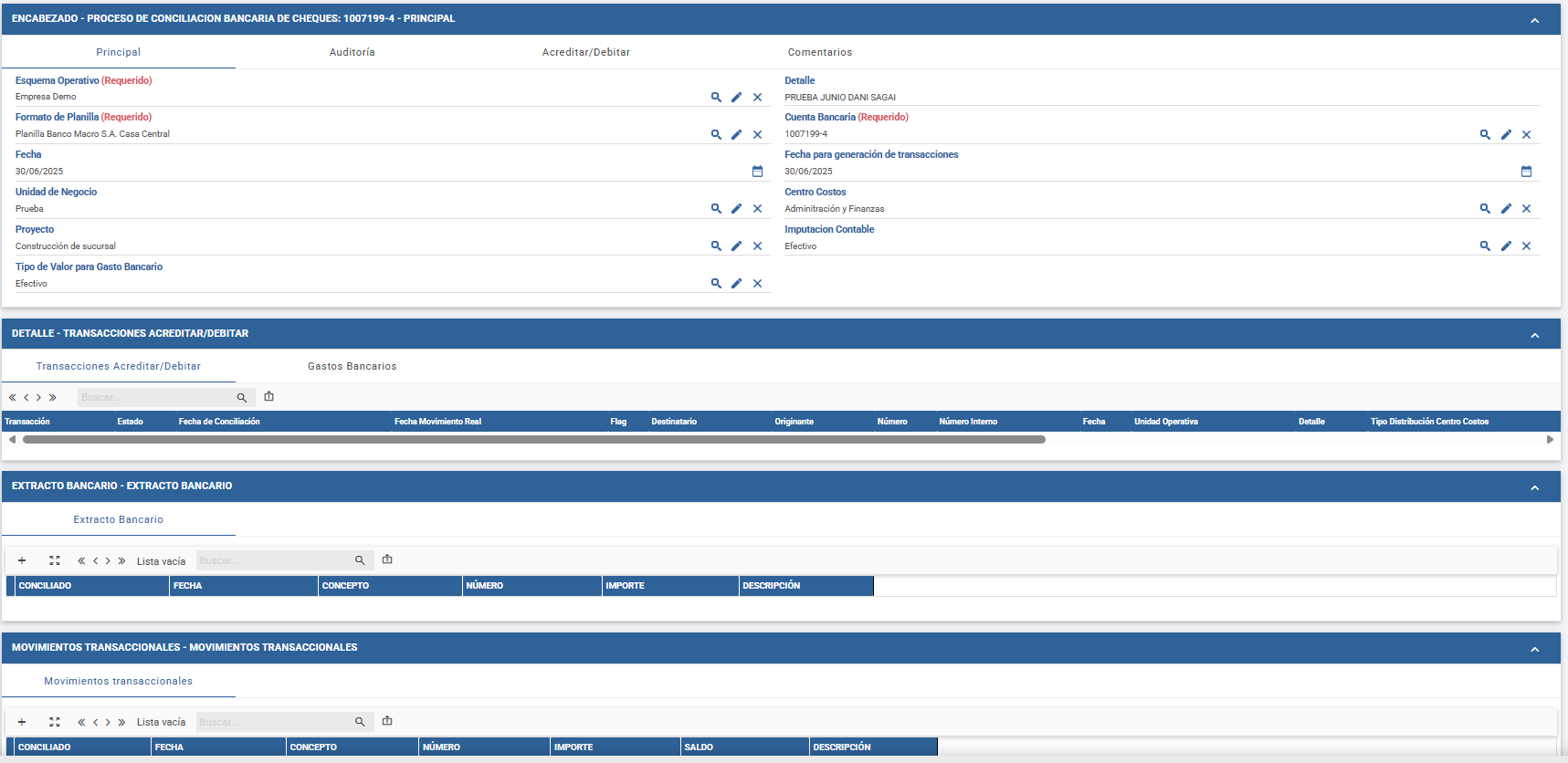The image size is (1568, 763).
Task: Select the Gastos Bancarios tab
Action: [x=353, y=366]
